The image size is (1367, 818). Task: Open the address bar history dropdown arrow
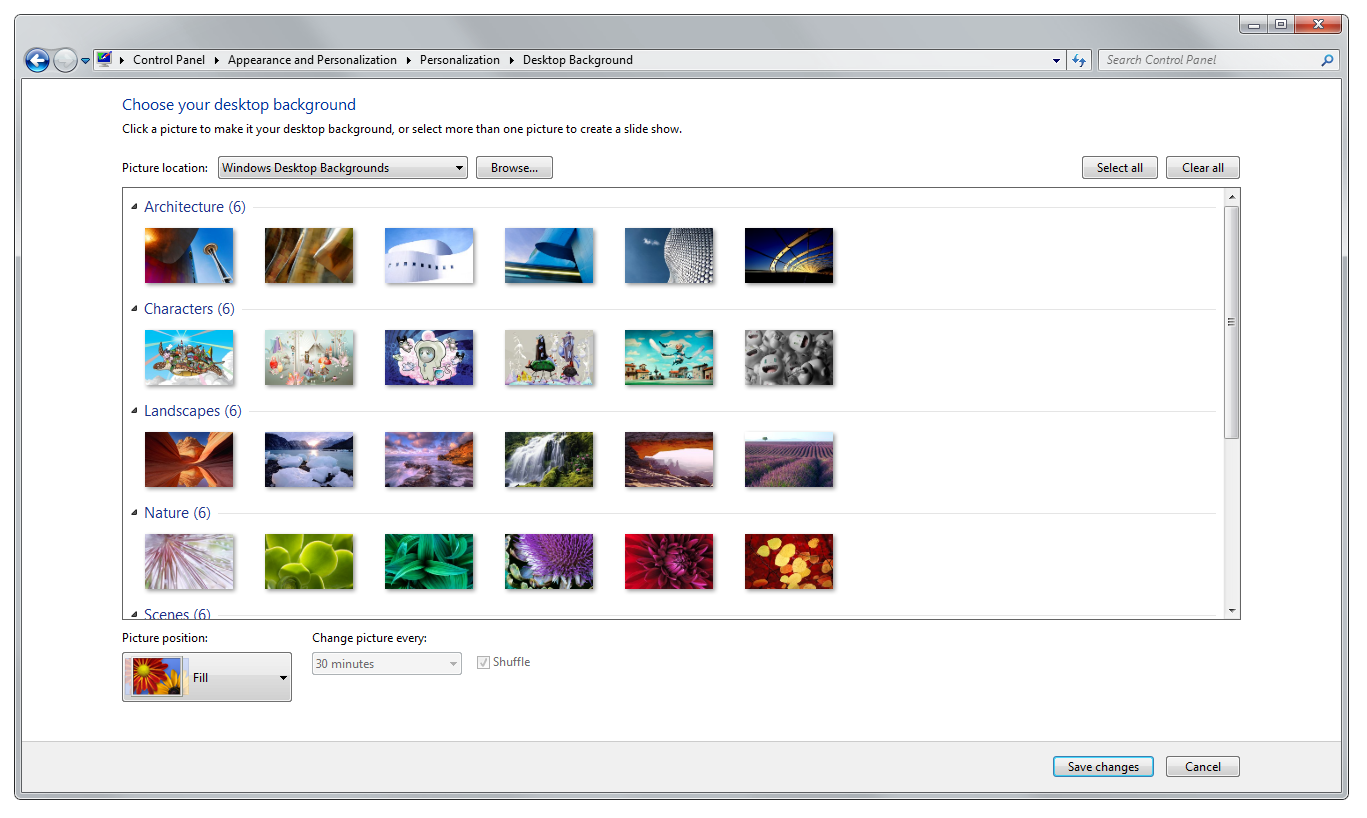[1056, 60]
